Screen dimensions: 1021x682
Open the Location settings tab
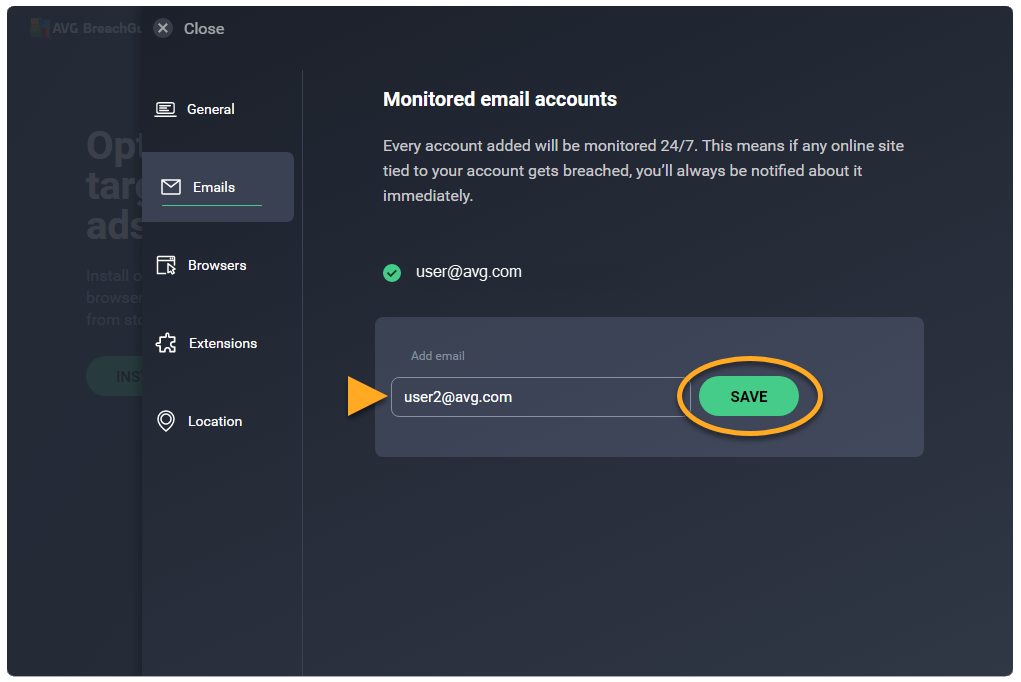(215, 421)
